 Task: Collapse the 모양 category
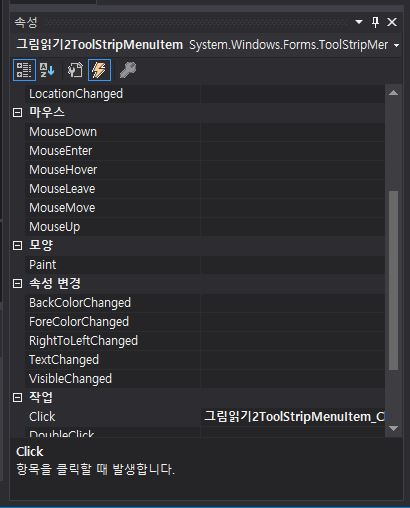pos(17,246)
